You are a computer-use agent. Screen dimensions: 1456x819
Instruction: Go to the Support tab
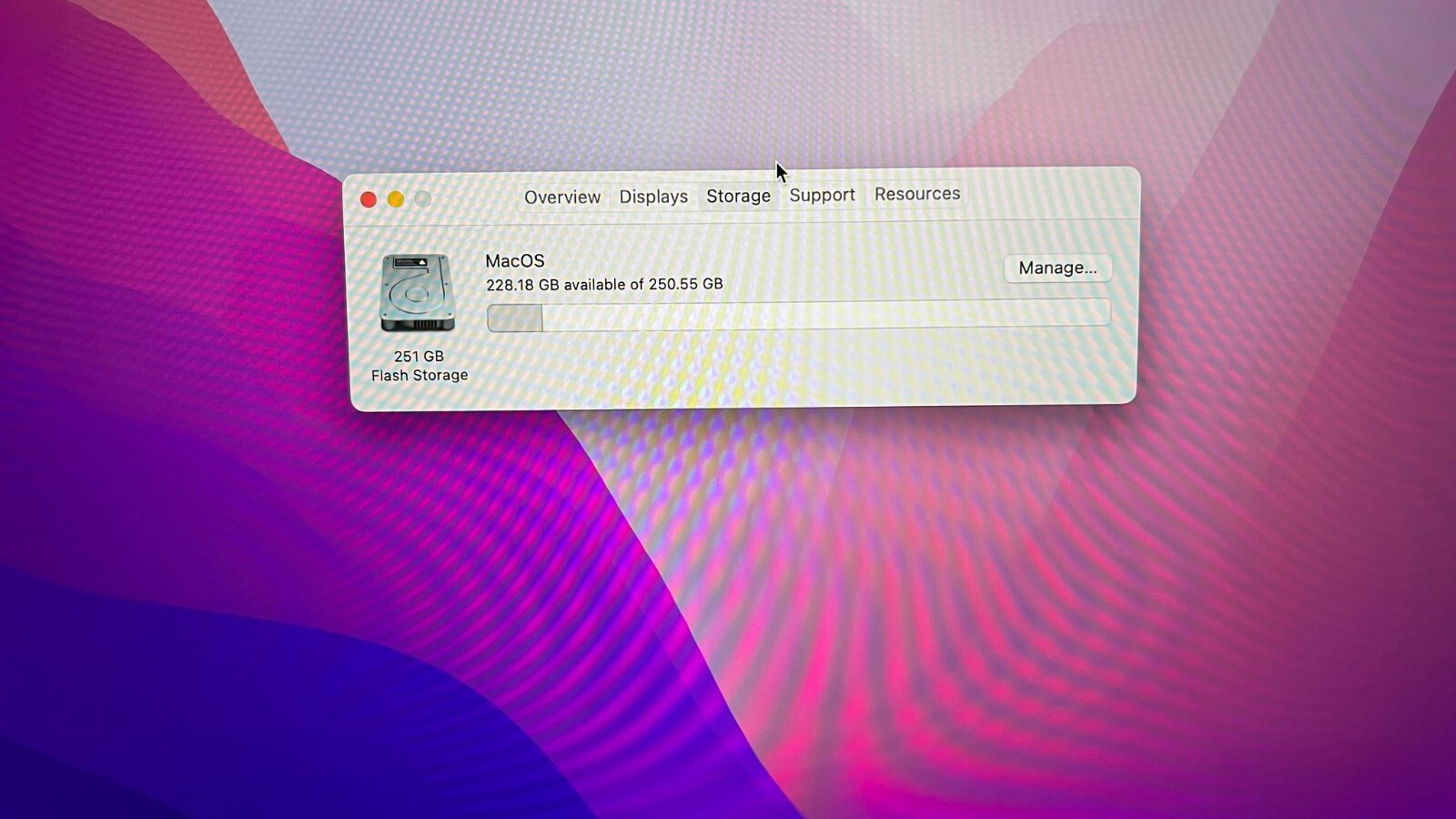pyautogui.click(x=822, y=195)
